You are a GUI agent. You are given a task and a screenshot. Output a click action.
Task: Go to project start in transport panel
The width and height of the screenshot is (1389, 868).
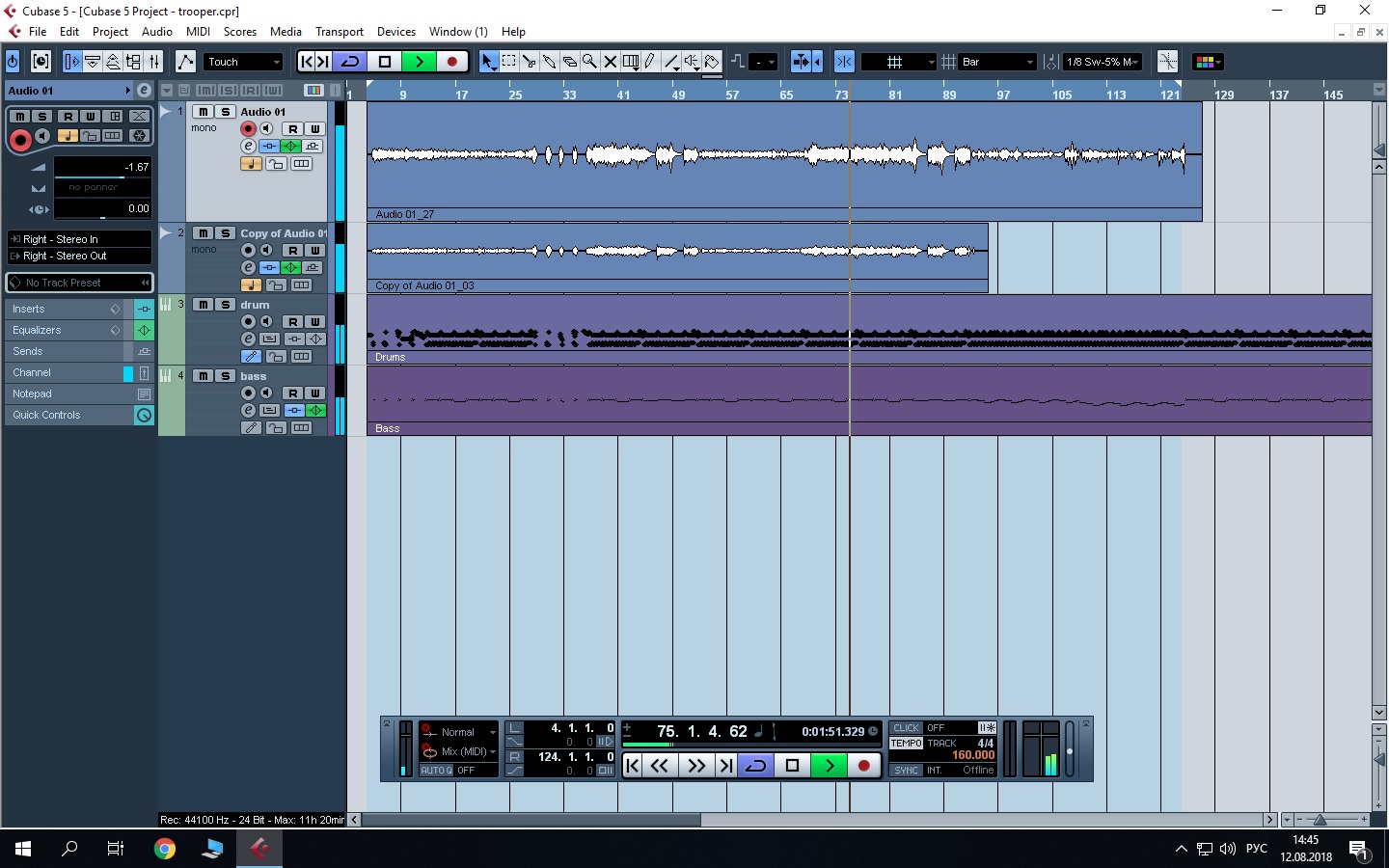coord(633,766)
